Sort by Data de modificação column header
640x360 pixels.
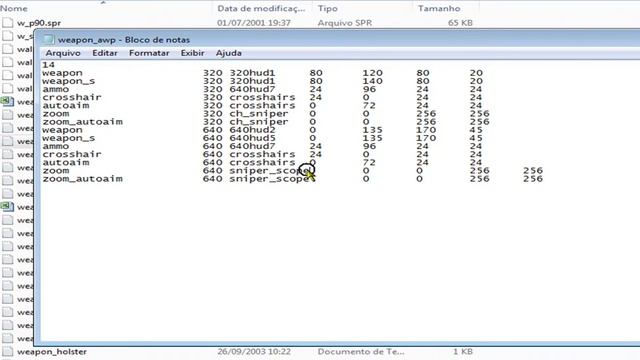(x=261, y=8)
